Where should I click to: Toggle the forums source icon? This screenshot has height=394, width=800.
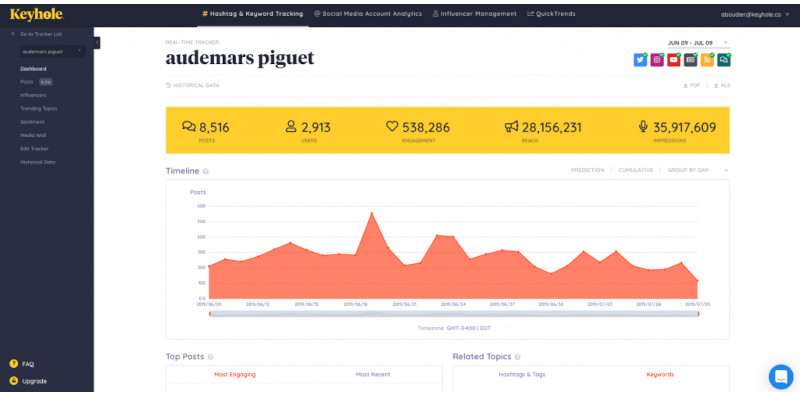[723, 60]
